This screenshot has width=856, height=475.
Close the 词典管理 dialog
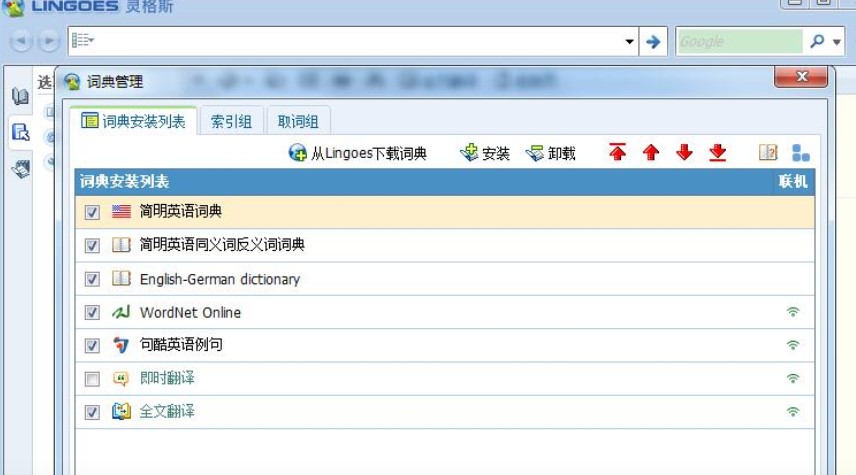pyautogui.click(x=801, y=76)
